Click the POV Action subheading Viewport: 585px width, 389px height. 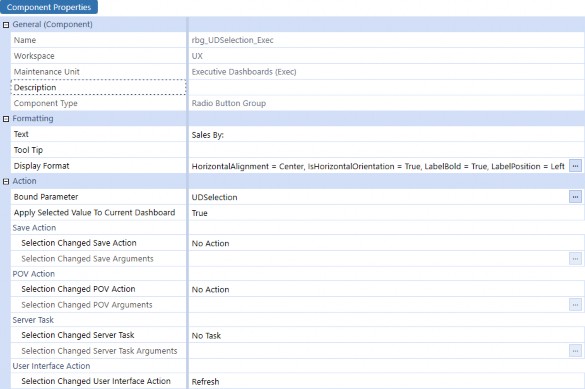coord(34,274)
